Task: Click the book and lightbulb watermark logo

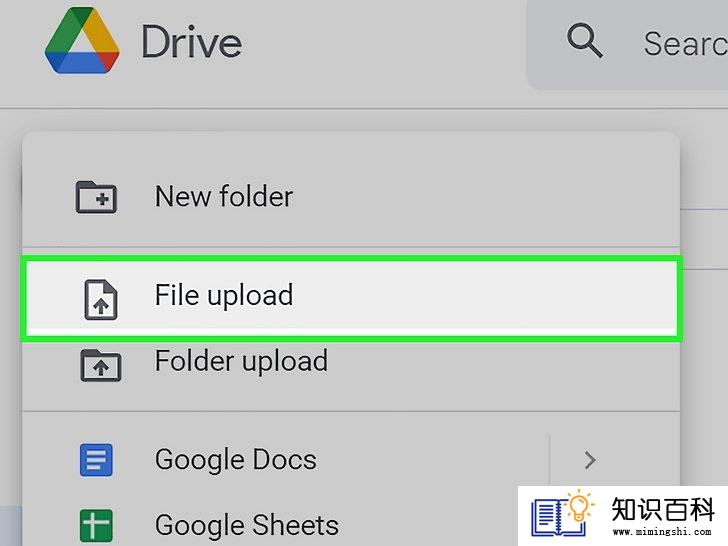Action: coord(562,516)
